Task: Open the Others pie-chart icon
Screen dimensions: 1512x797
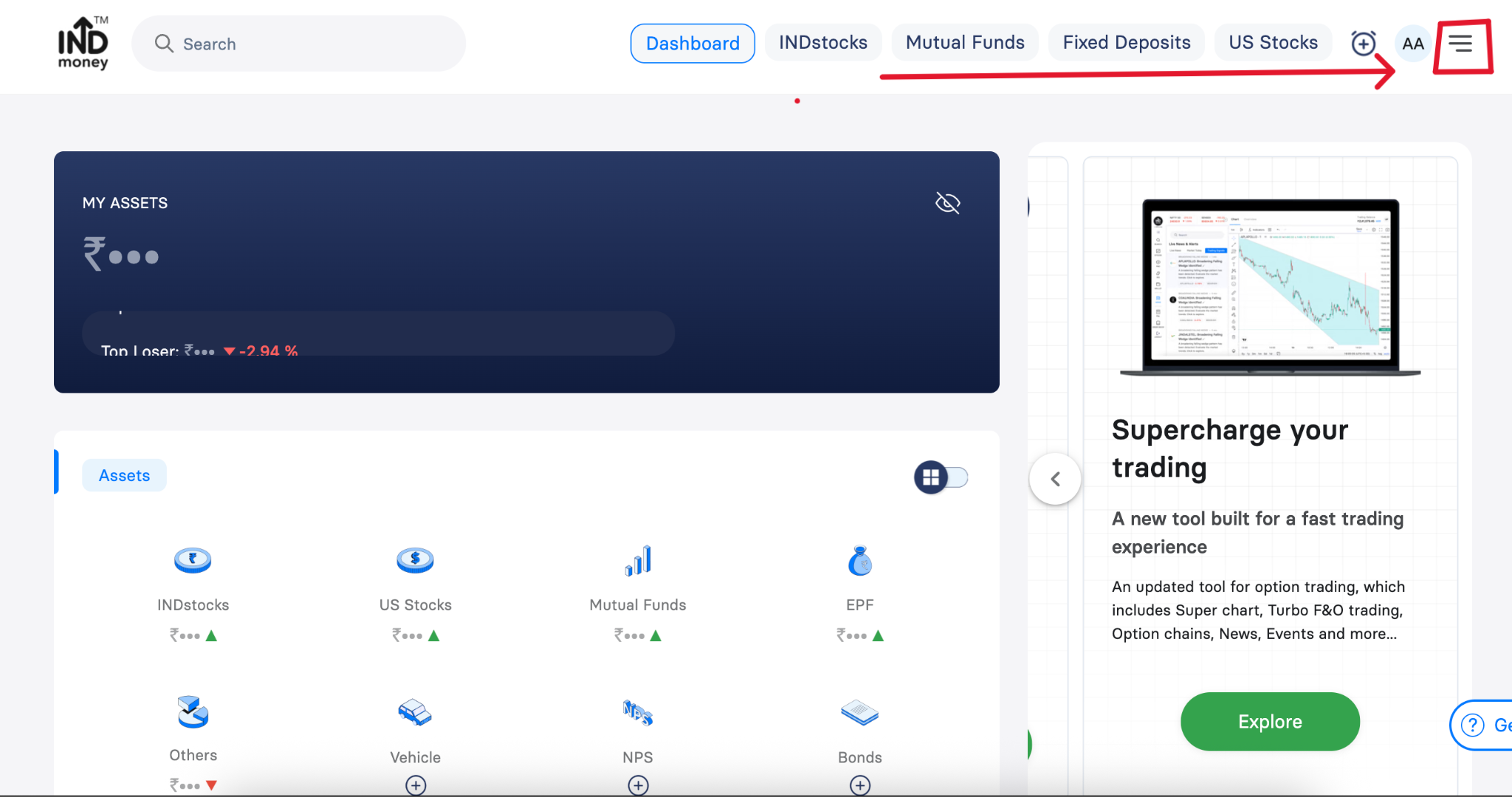Action: pyautogui.click(x=193, y=712)
